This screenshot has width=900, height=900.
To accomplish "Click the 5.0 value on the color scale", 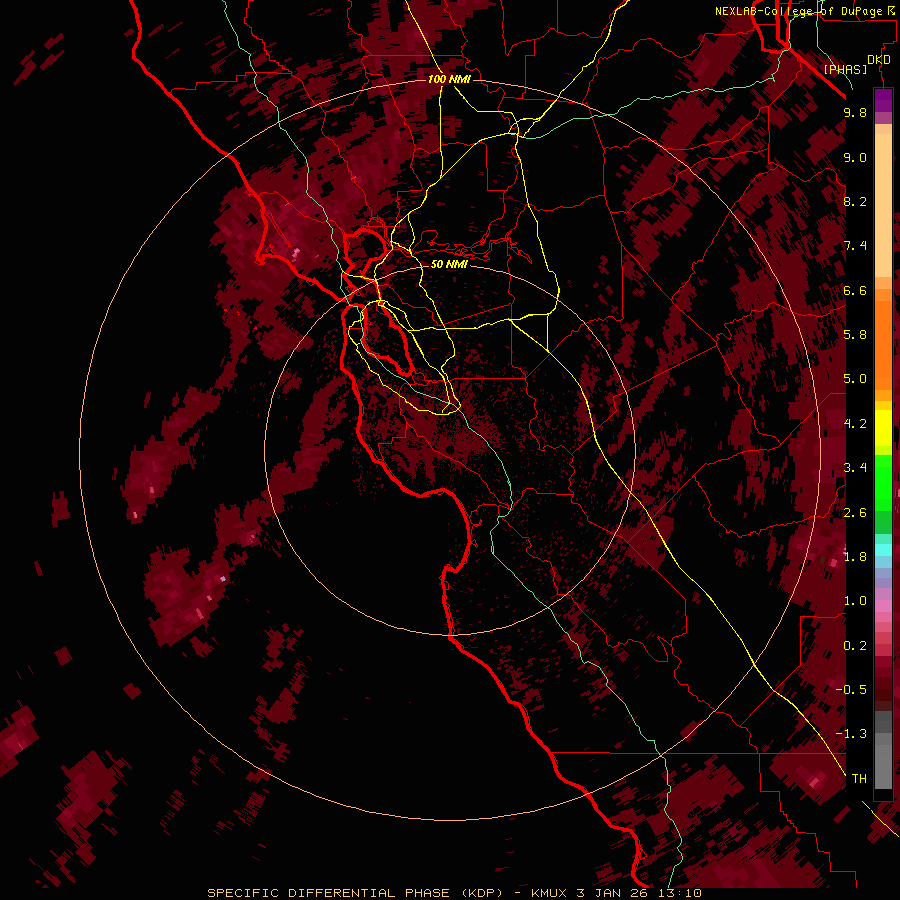I will click(855, 379).
